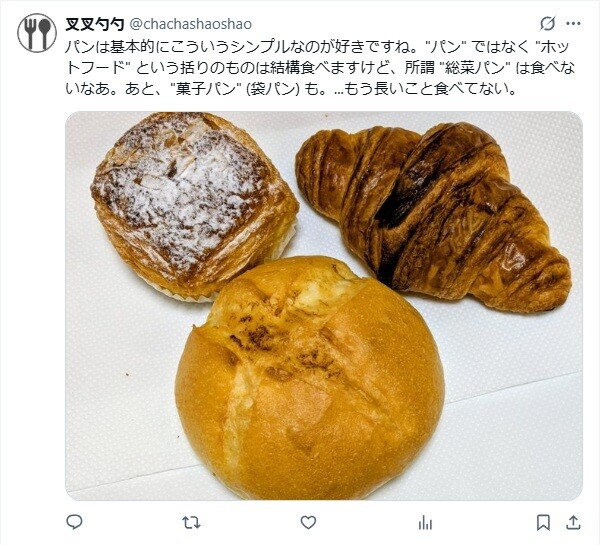Viewport: 600px width, 545px height.
Task: Click the sugar-dusted pastry in the photo
Action: pyautogui.click(x=194, y=205)
